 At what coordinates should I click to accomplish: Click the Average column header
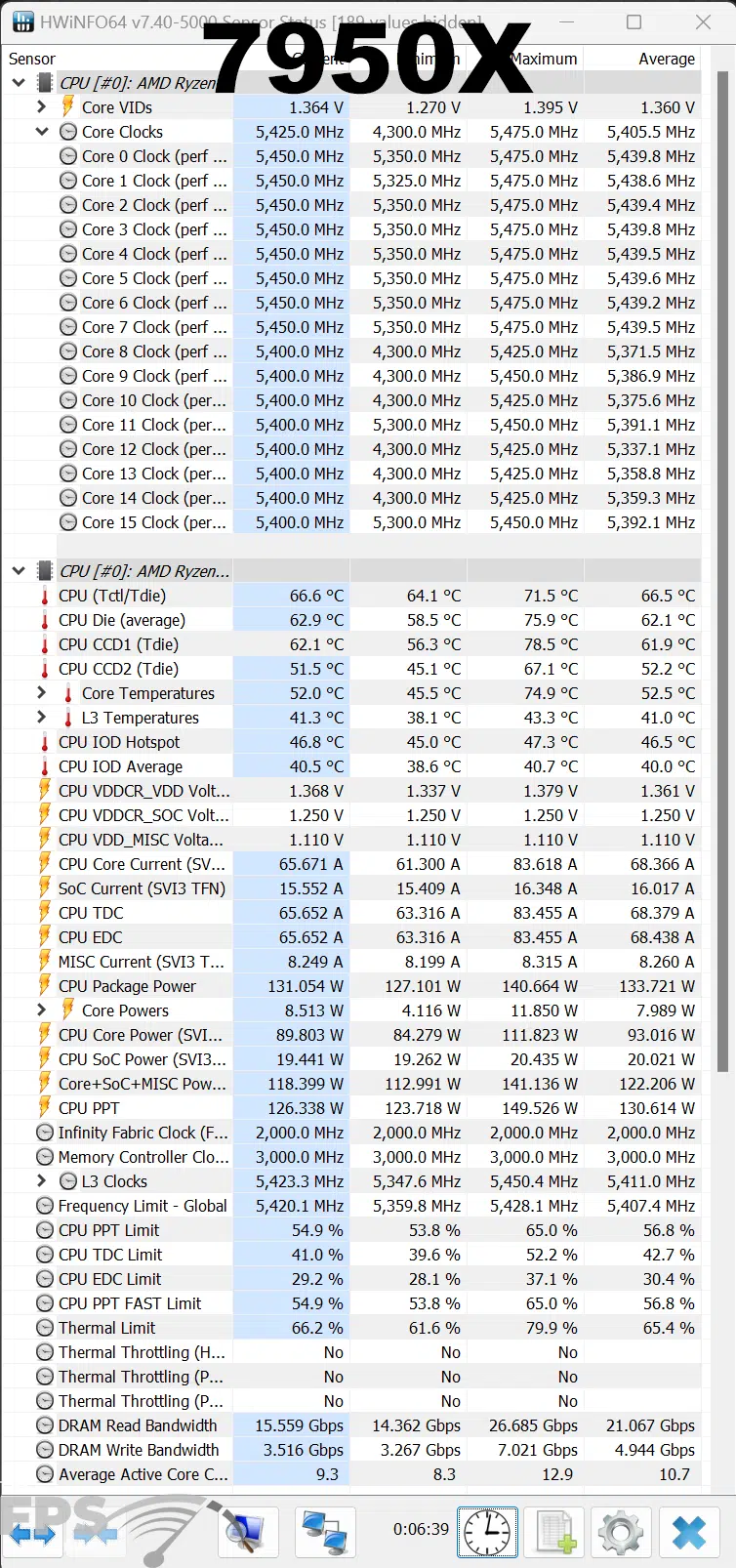pyautogui.click(x=667, y=59)
